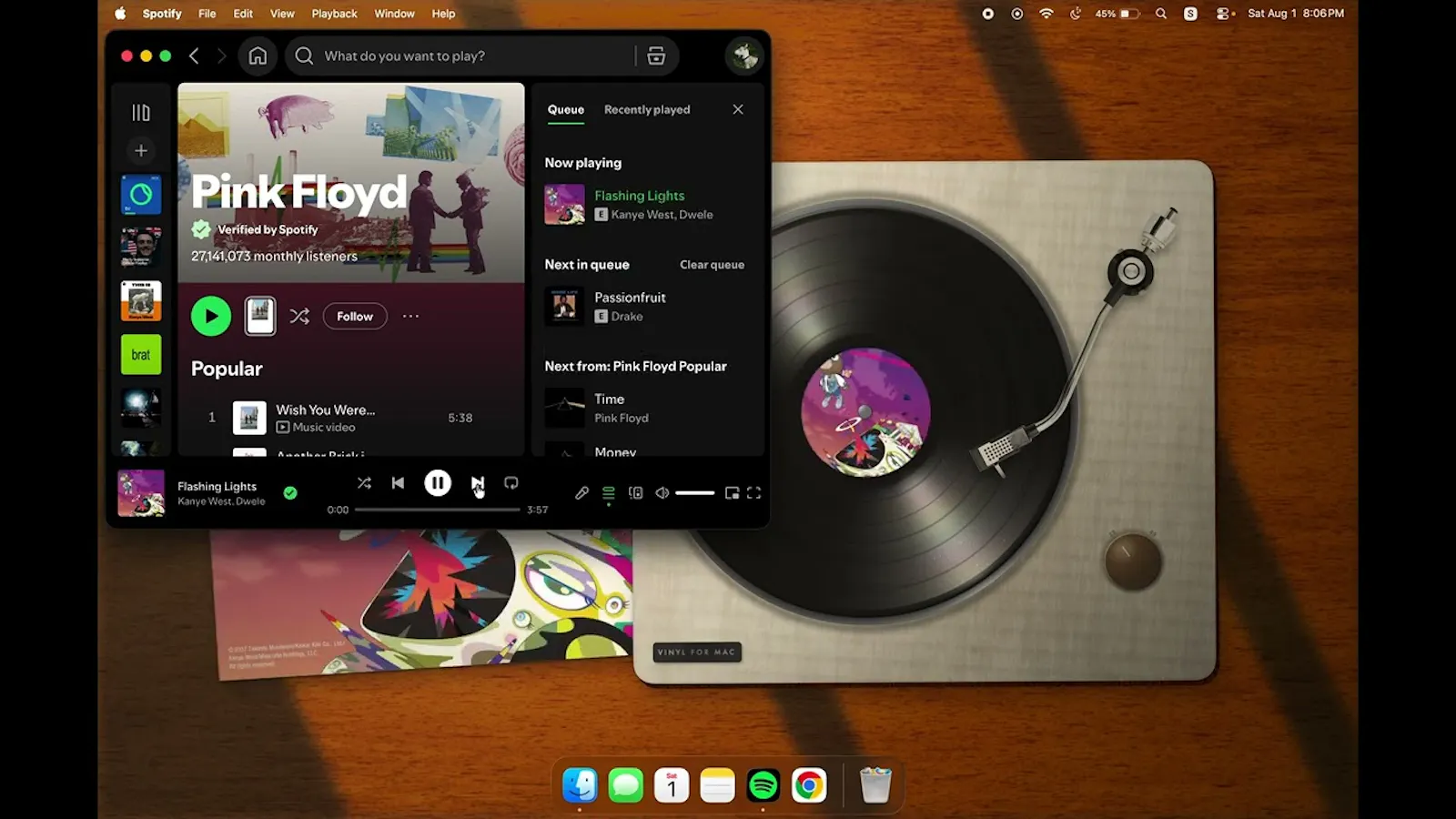The width and height of the screenshot is (1456, 819).
Task: Open Control Center in menu bar
Action: click(1225, 14)
